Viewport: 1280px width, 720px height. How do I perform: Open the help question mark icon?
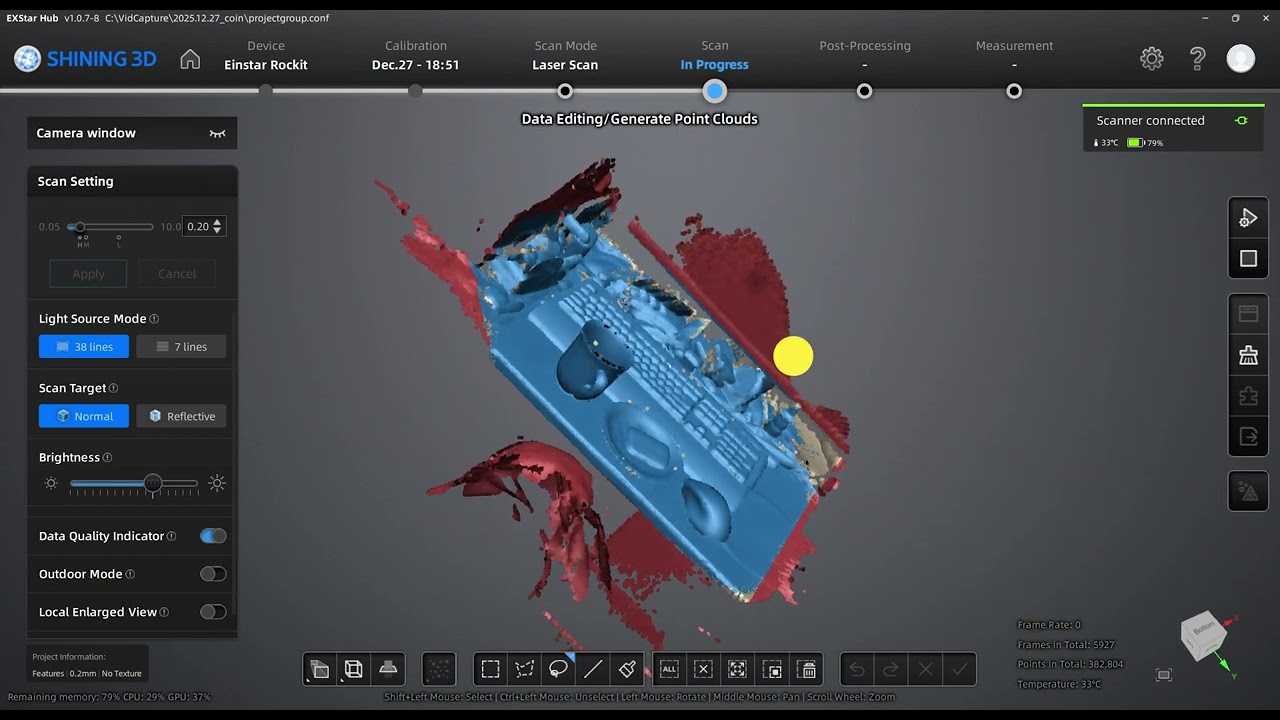coord(1197,59)
